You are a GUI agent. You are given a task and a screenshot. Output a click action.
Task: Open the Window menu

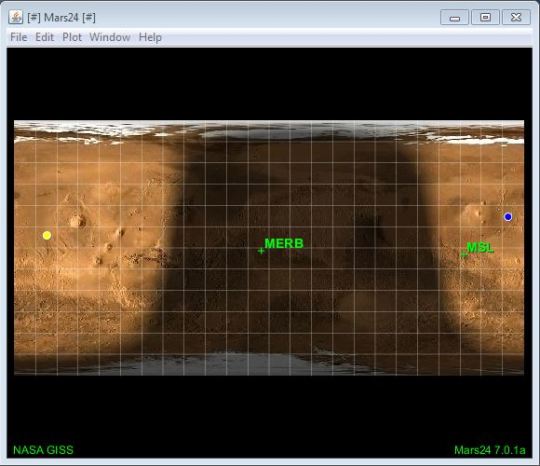point(110,37)
